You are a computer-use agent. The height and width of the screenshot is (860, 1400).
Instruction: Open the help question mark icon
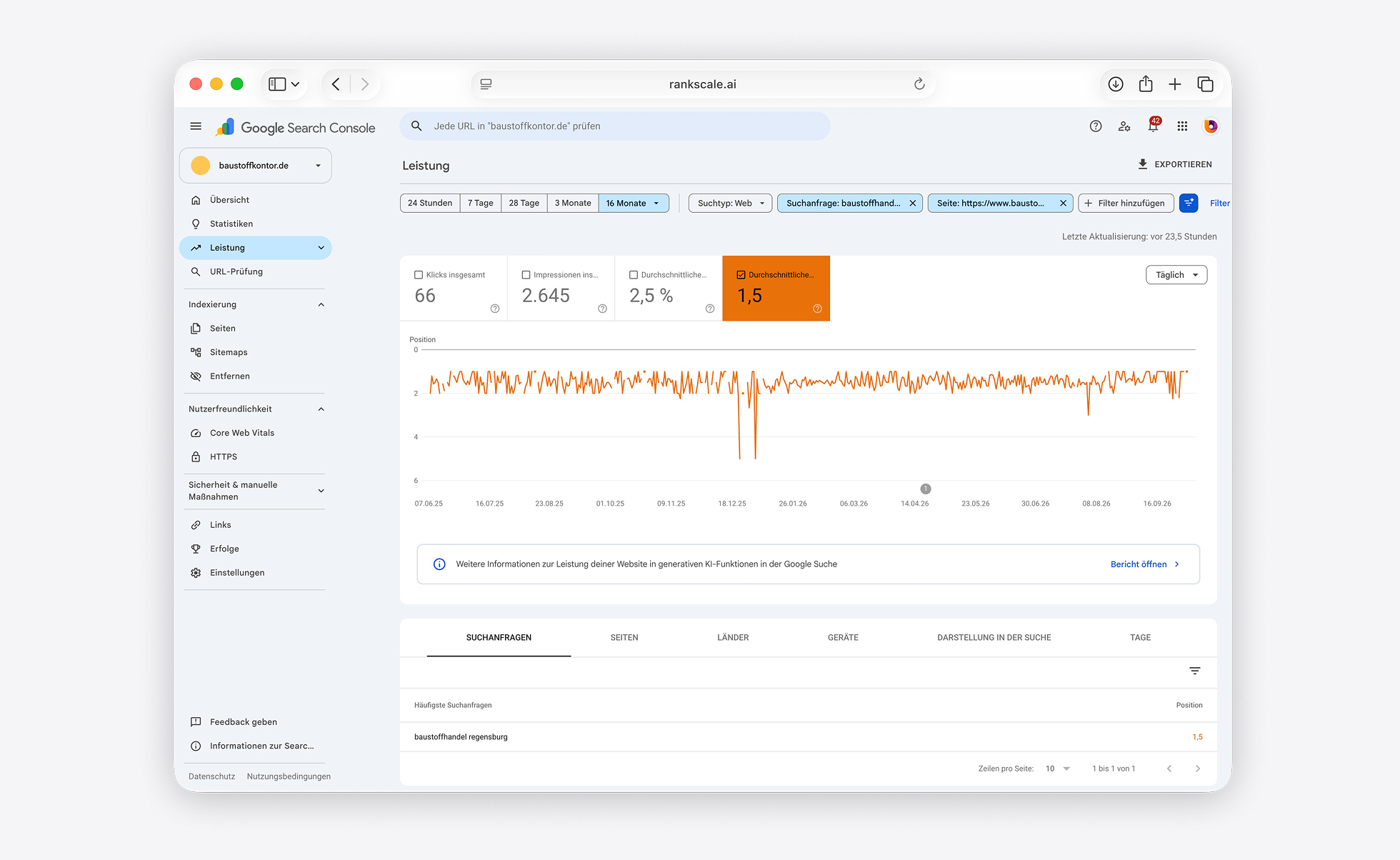[1096, 126]
